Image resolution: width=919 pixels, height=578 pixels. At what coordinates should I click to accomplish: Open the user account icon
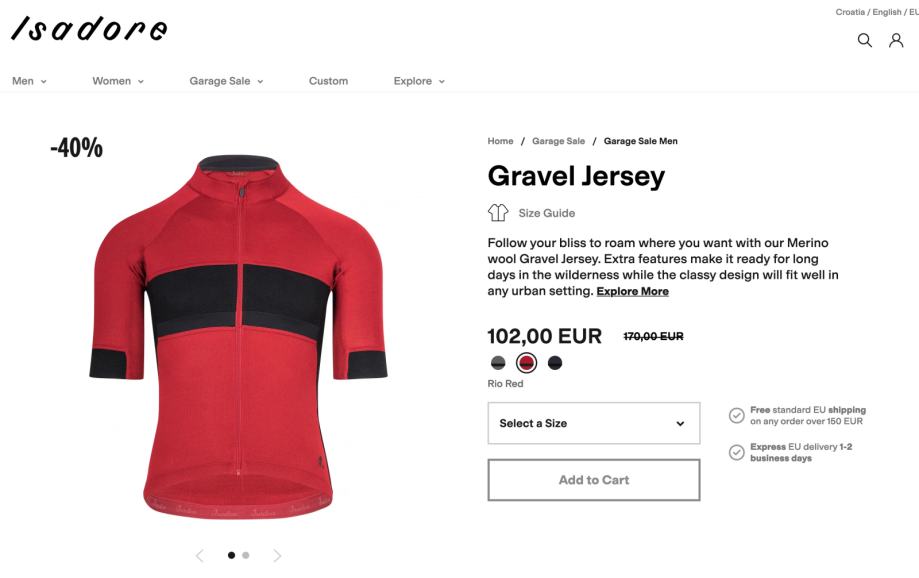click(896, 40)
